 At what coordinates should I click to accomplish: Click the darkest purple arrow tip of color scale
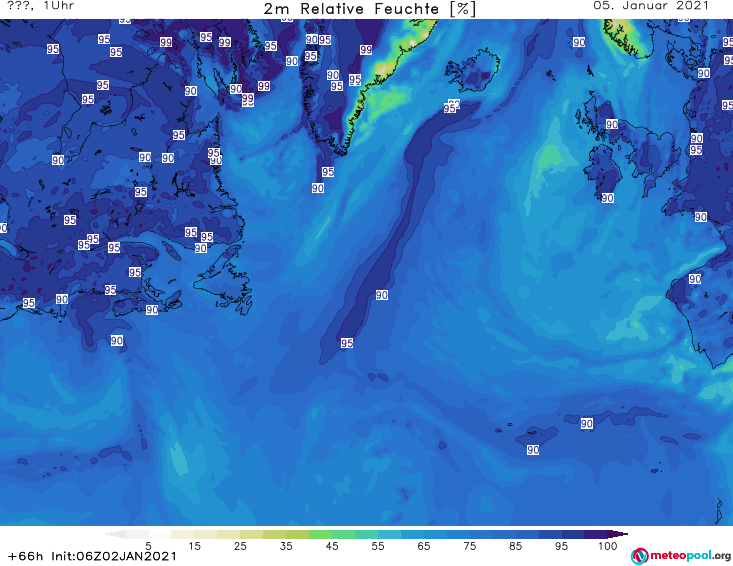tap(619, 534)
